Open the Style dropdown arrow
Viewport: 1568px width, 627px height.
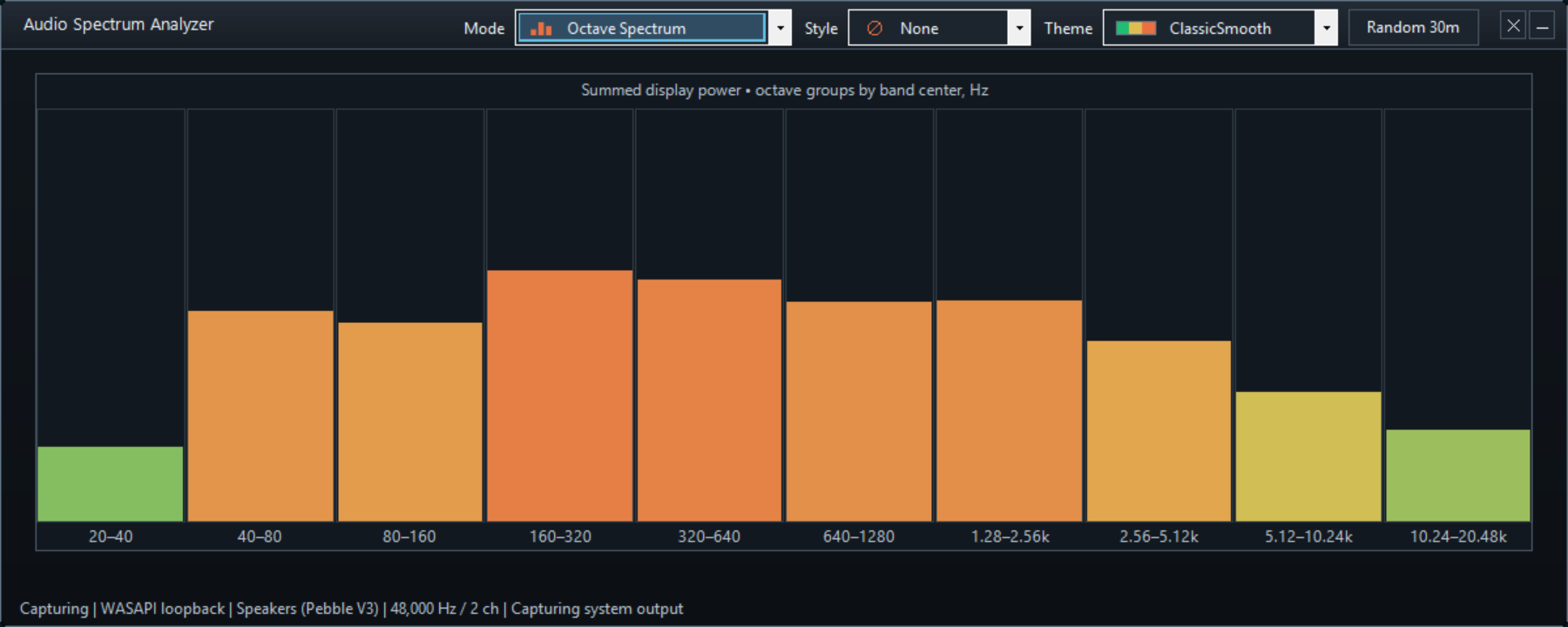[x=1019, y=28]
